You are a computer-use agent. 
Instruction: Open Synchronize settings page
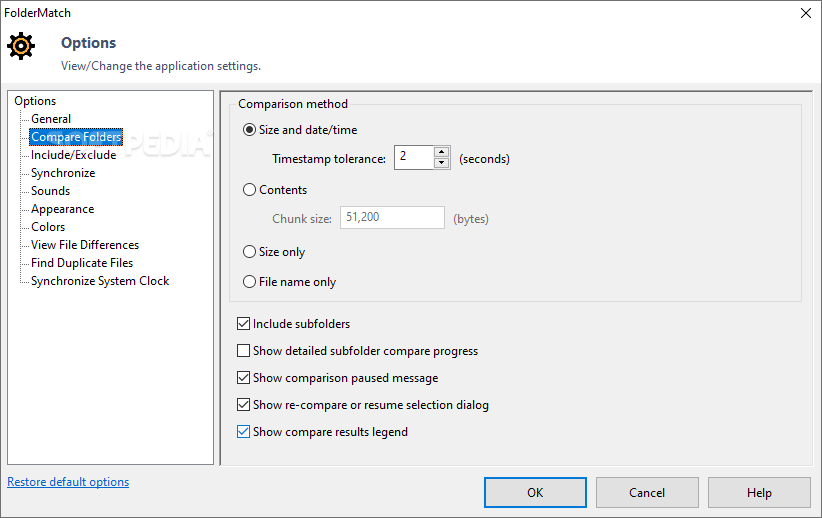[x=63, y=173]
